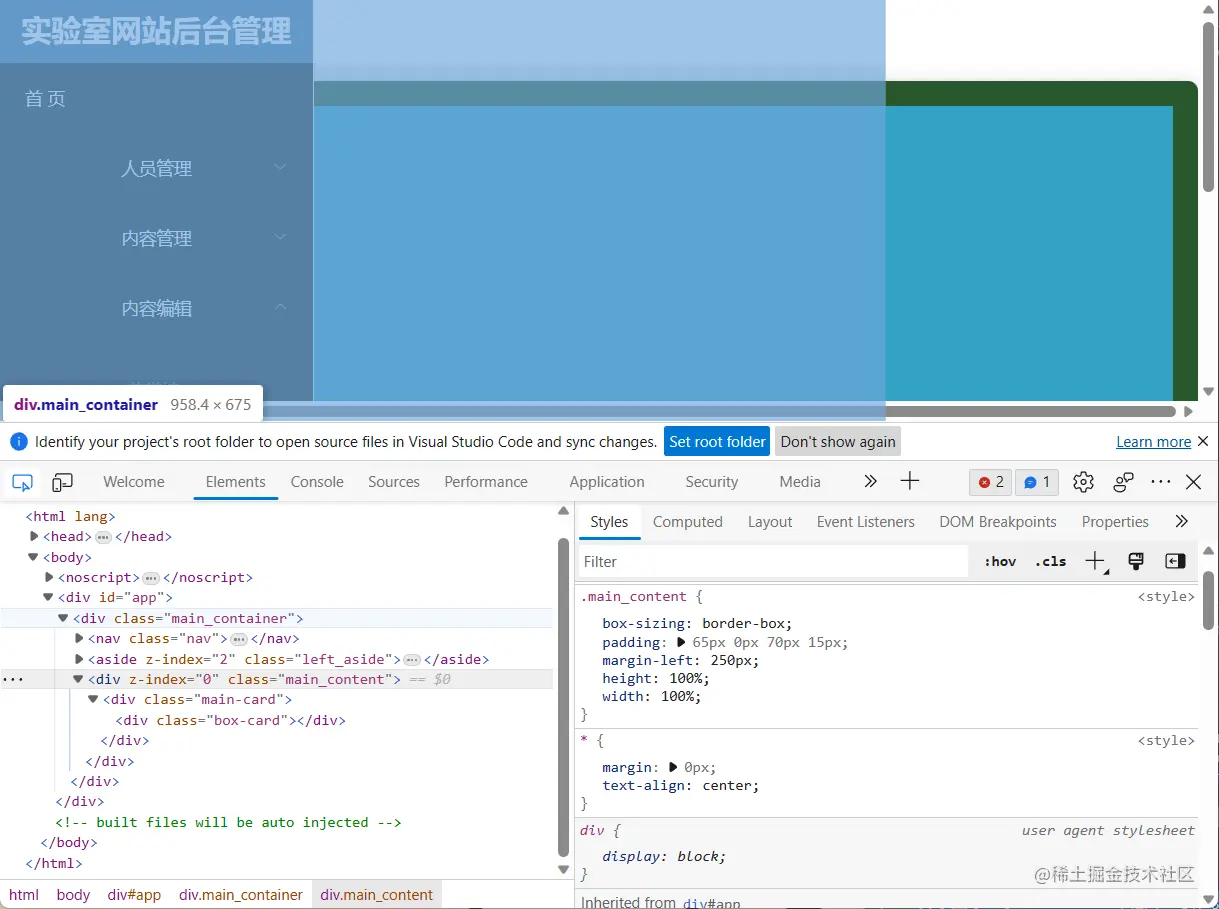This screenshot has width=1219, height=909.
Task: Open the Security tab
Action: coord(712,482)
